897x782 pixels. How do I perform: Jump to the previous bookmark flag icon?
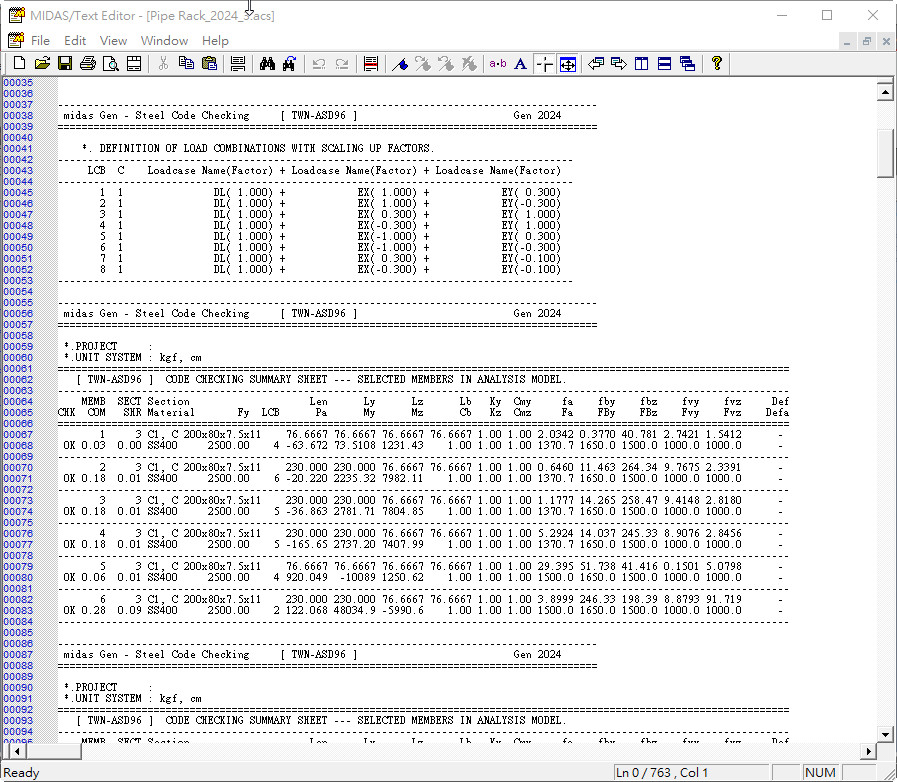446,63
